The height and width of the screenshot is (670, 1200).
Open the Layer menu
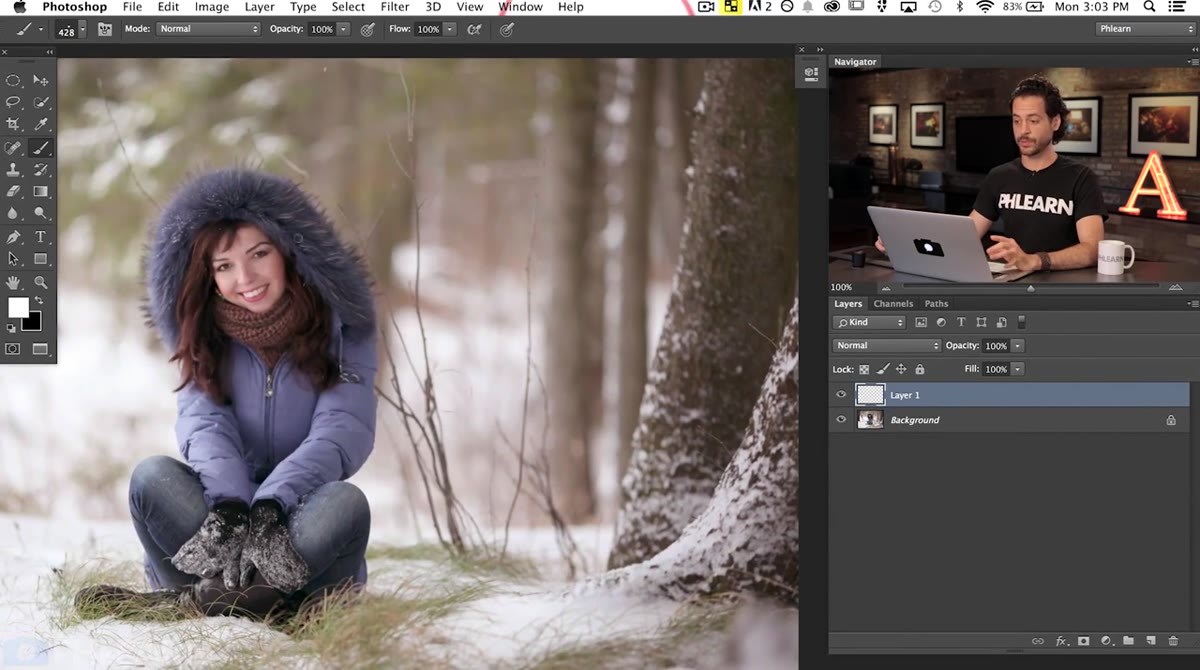tap(259, 7)
